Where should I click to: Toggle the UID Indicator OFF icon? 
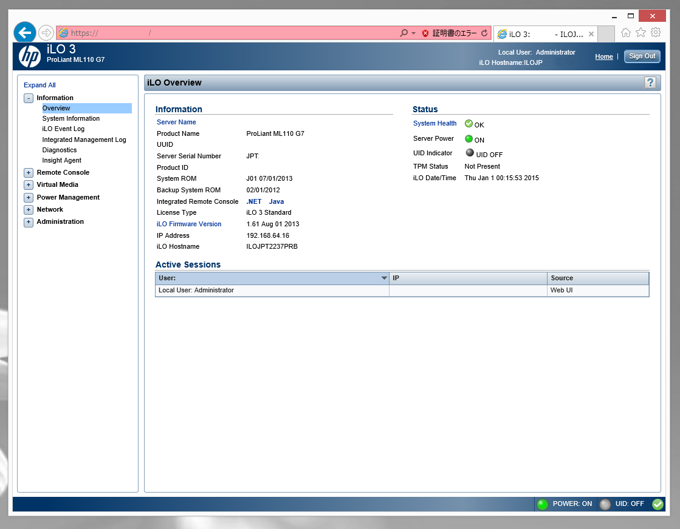coord(470,153)
